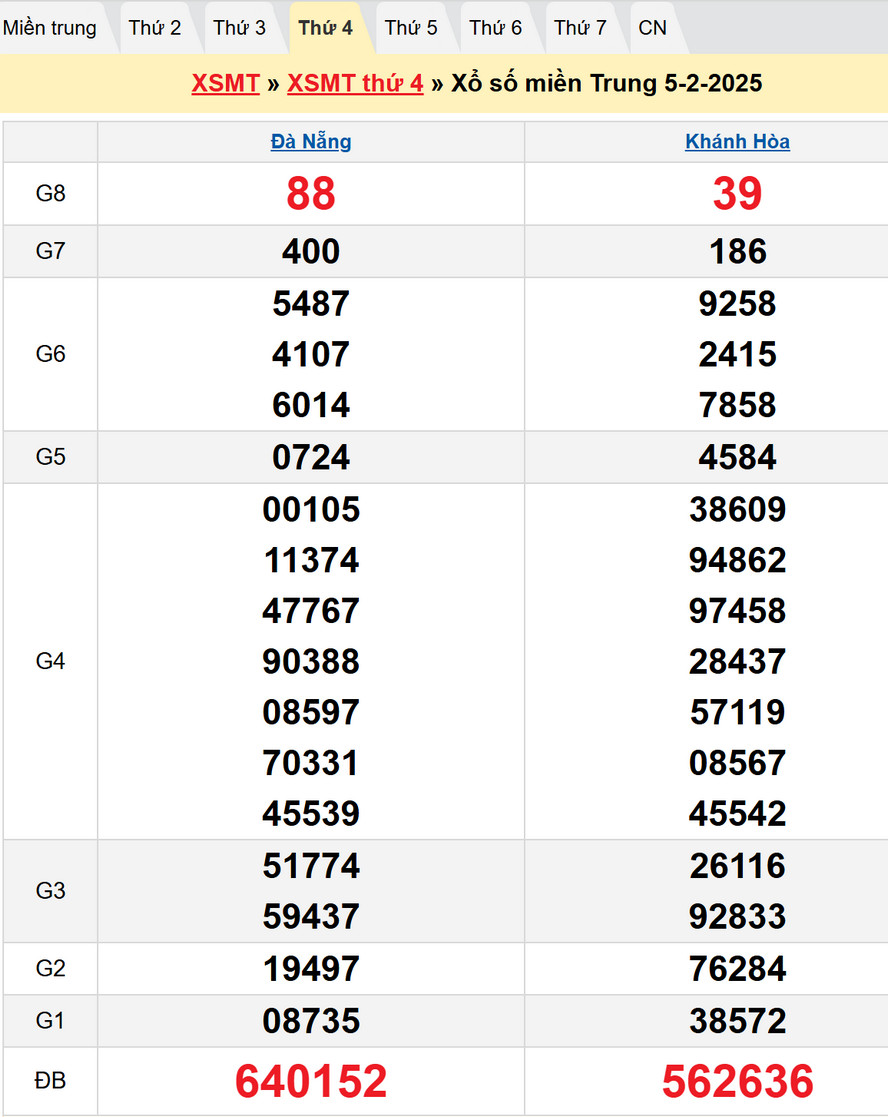This screenshot has height=1117, width=888.
Task: Click the G1 result 38572
Action: [738, 1021]
